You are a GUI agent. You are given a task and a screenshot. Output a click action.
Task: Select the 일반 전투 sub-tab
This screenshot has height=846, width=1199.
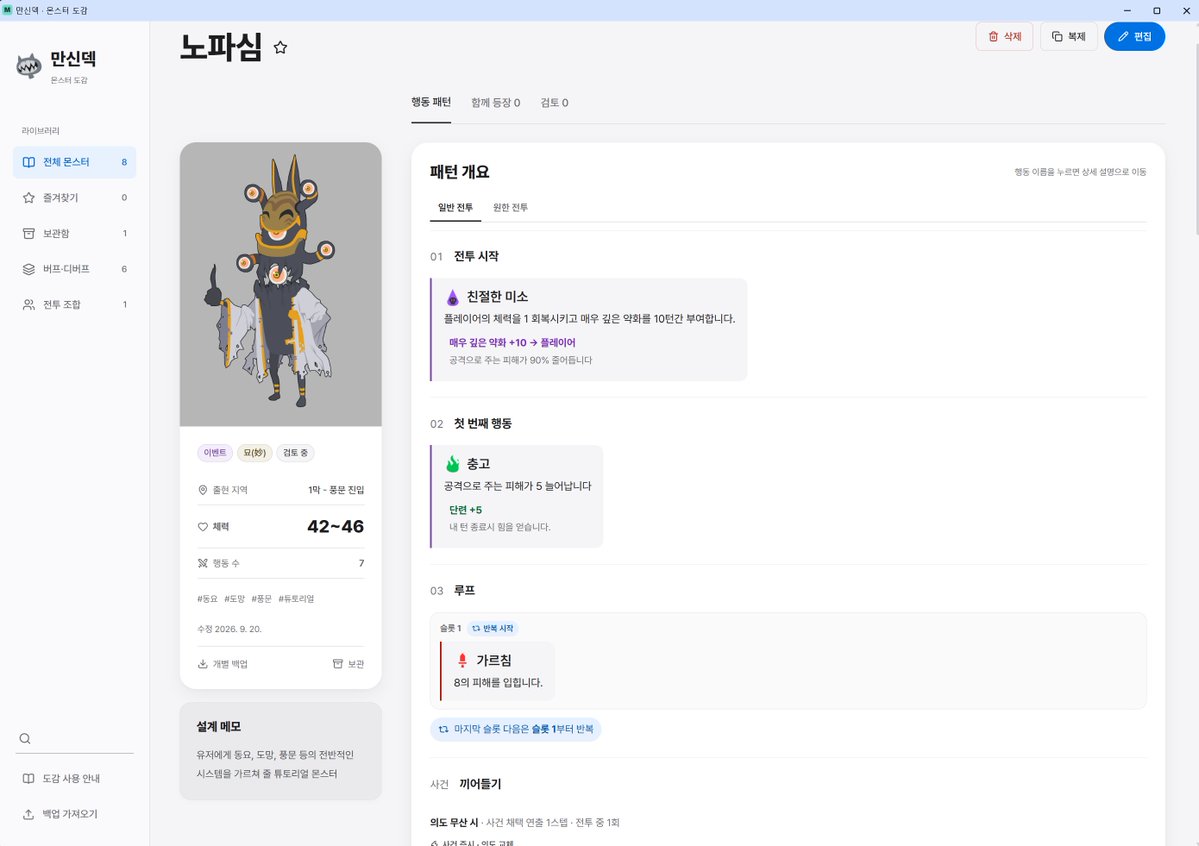[455, 207]
